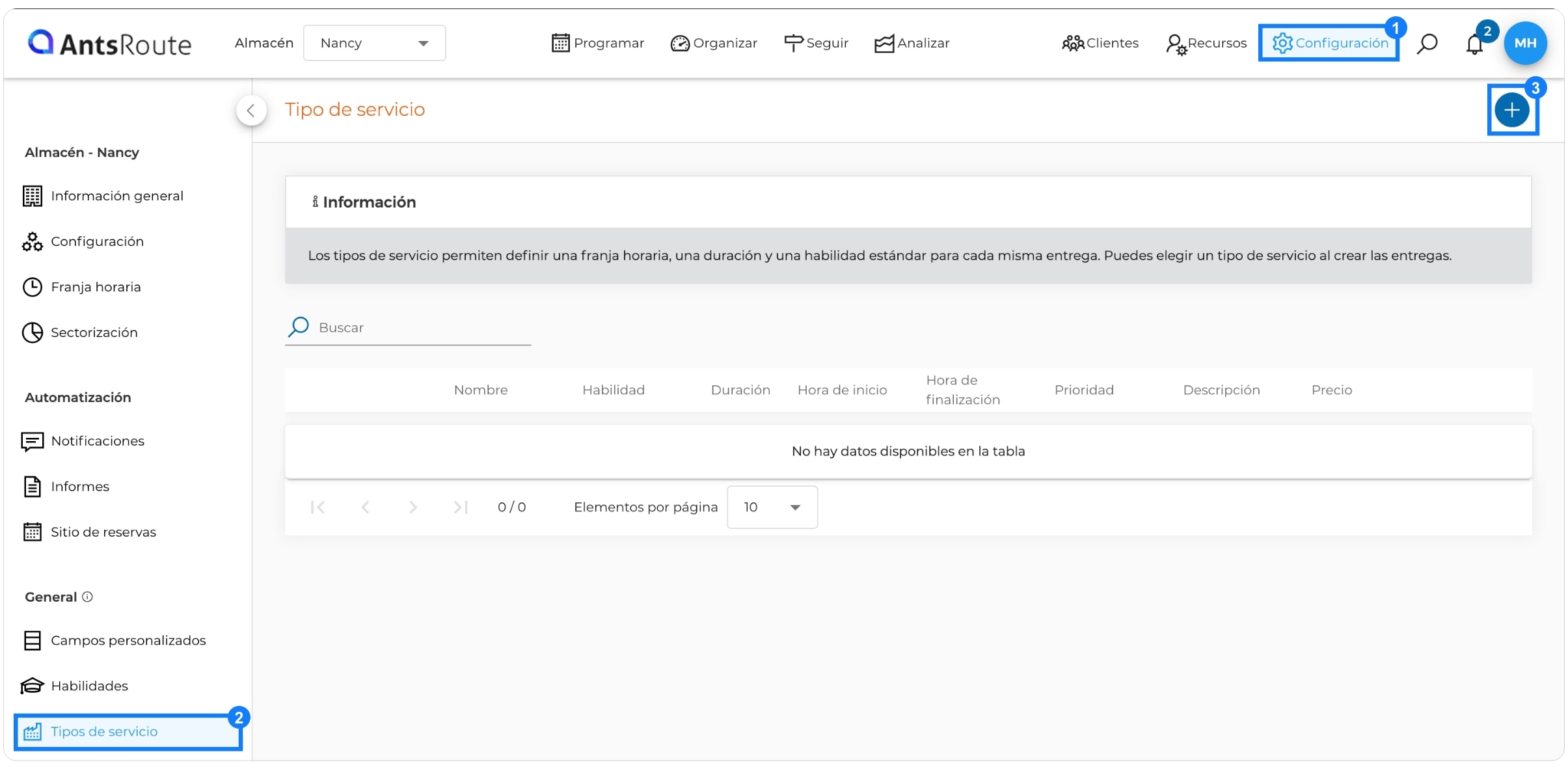The width and height of the screenshot is (1568, 769).
Task: Sort by Hora de inicio column
Action: [842, 390]
